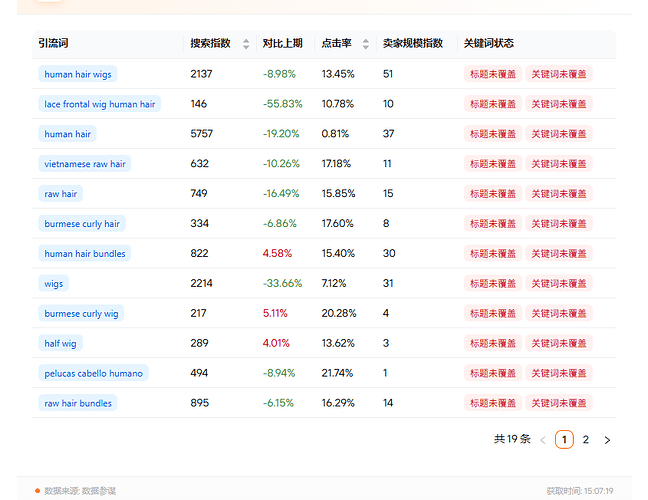Open the 'wigs' keyword tag

pyautogui.click(x=54, y=284)
